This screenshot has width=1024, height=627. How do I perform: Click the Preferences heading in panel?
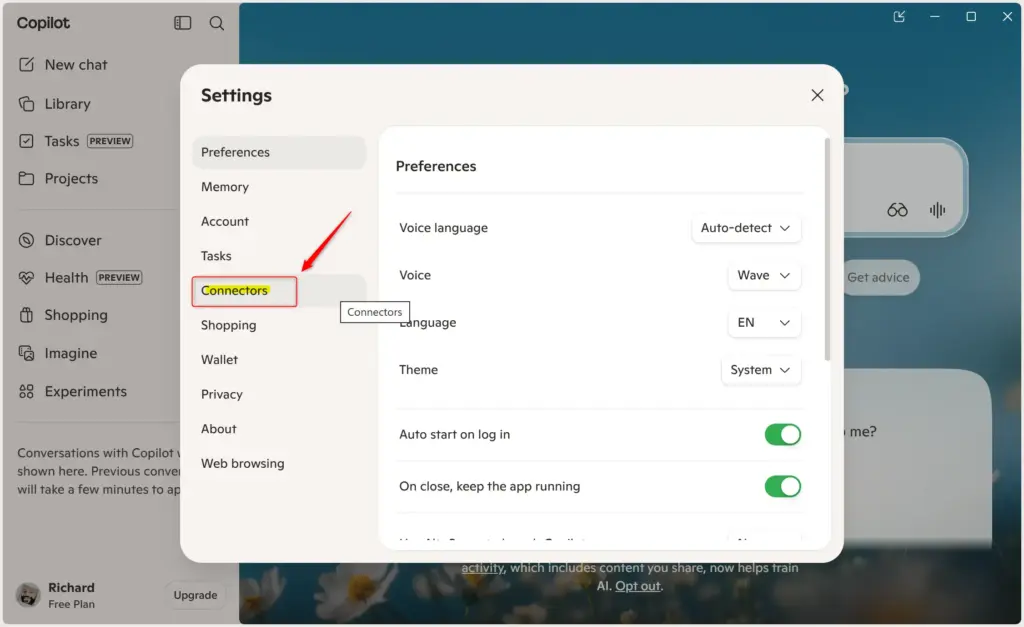point(436,167)
